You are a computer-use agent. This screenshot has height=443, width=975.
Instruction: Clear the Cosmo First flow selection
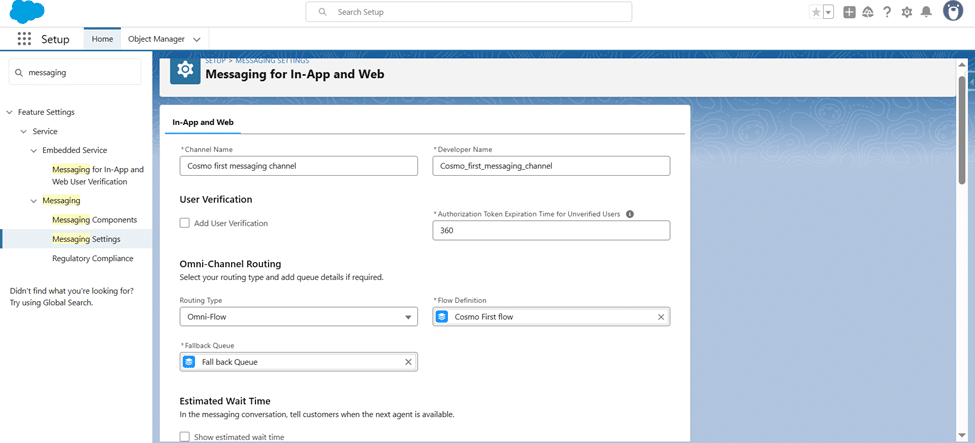661,317
